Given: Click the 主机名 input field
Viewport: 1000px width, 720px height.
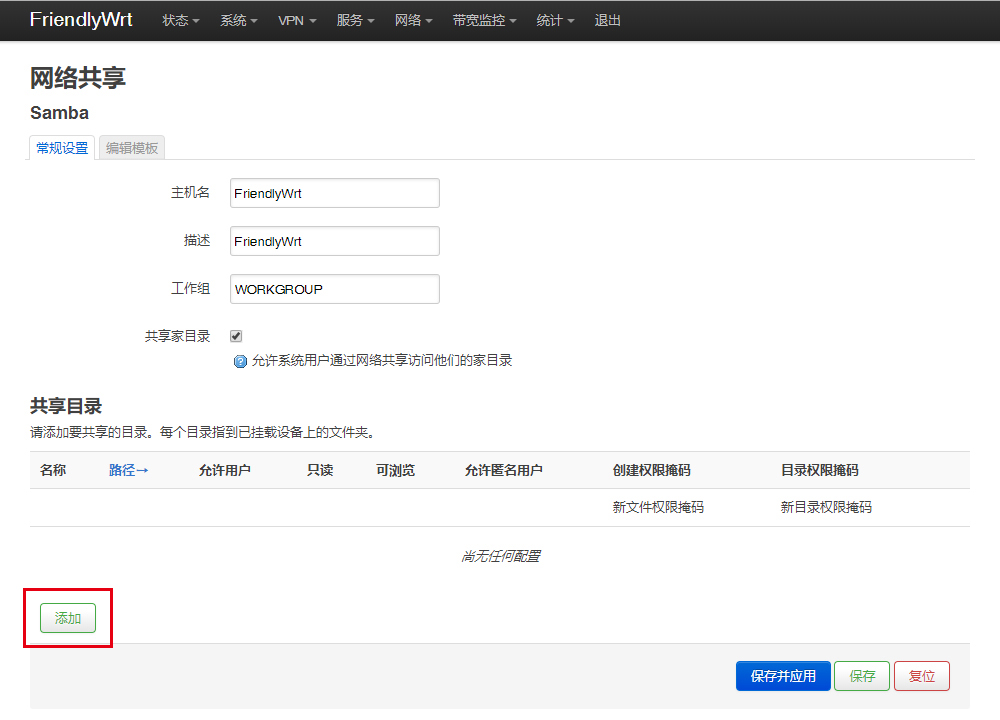Looking at the screenshot, I should point(335,193).
